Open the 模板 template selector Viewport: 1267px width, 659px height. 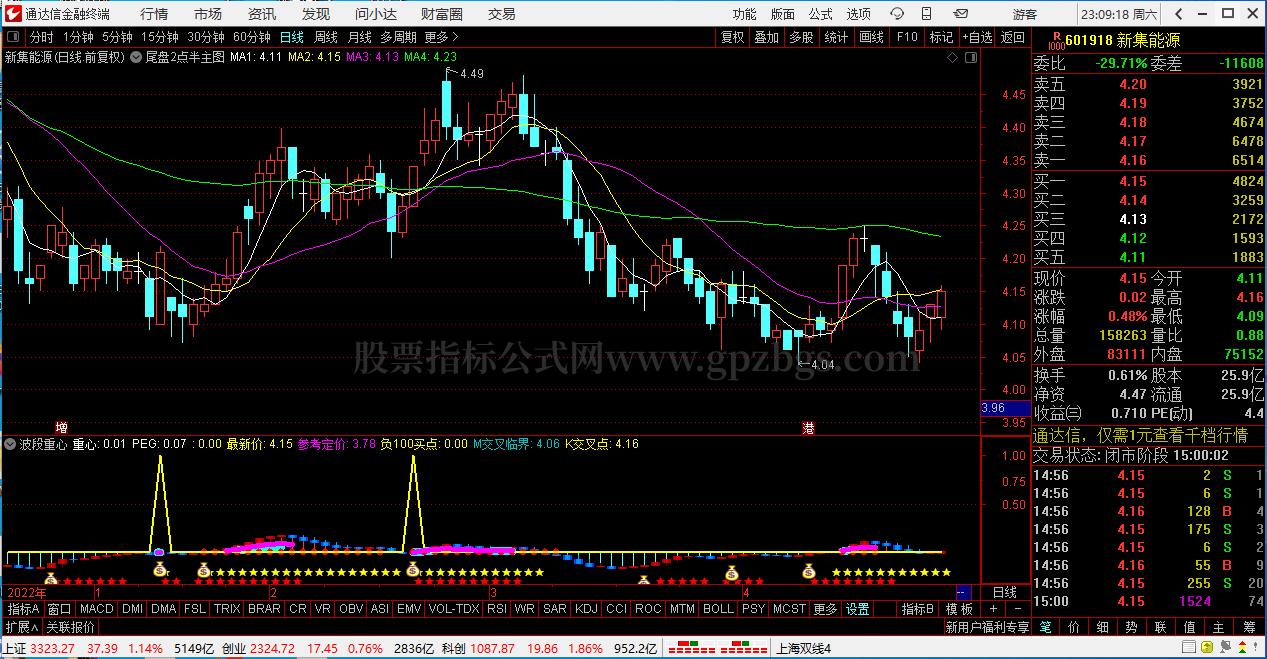960,609
